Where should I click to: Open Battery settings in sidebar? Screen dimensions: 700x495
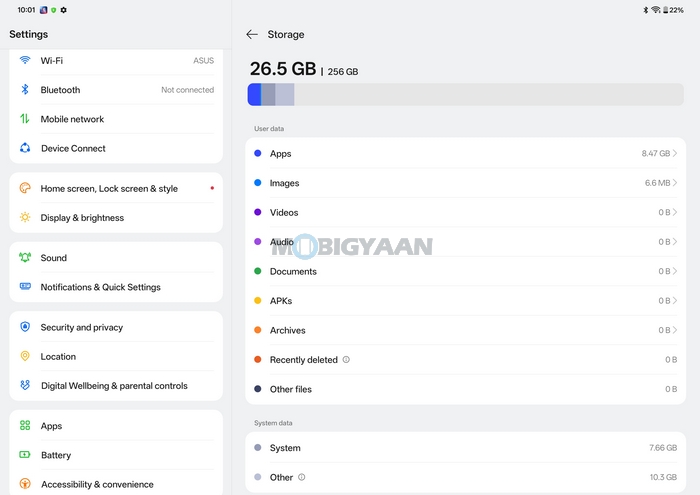(56, 455)
